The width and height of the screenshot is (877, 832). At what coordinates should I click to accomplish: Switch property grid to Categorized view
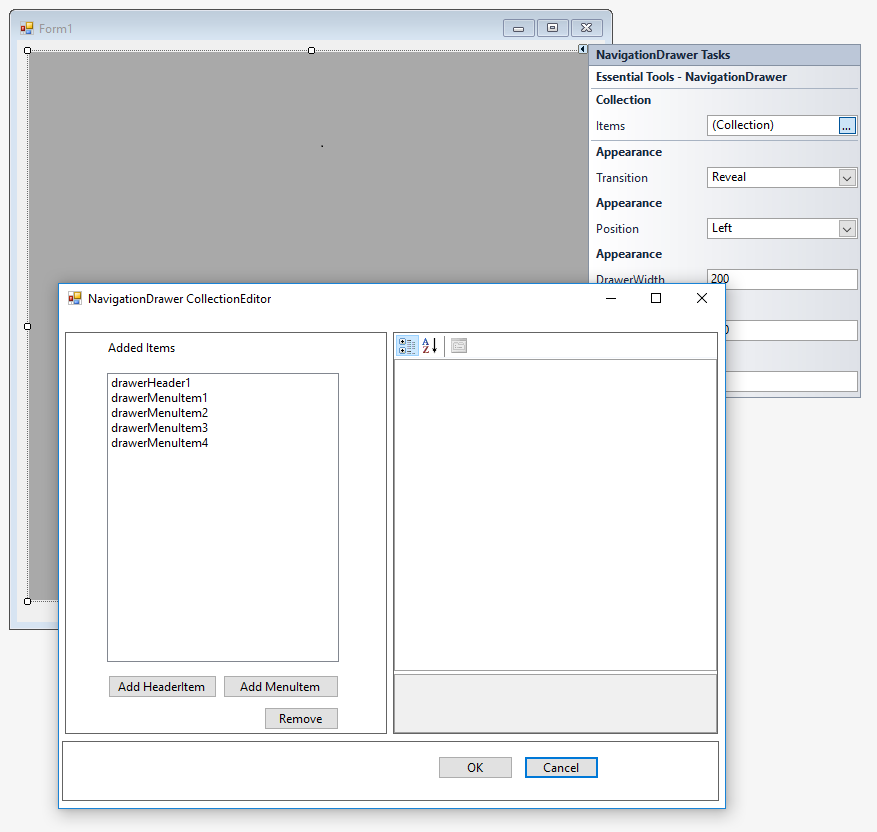[x=407, y=346]
